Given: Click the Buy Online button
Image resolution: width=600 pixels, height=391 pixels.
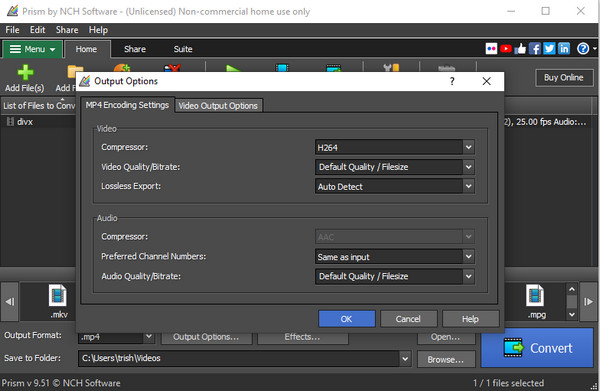Looking at the screenshot, I should click(564, 78).
